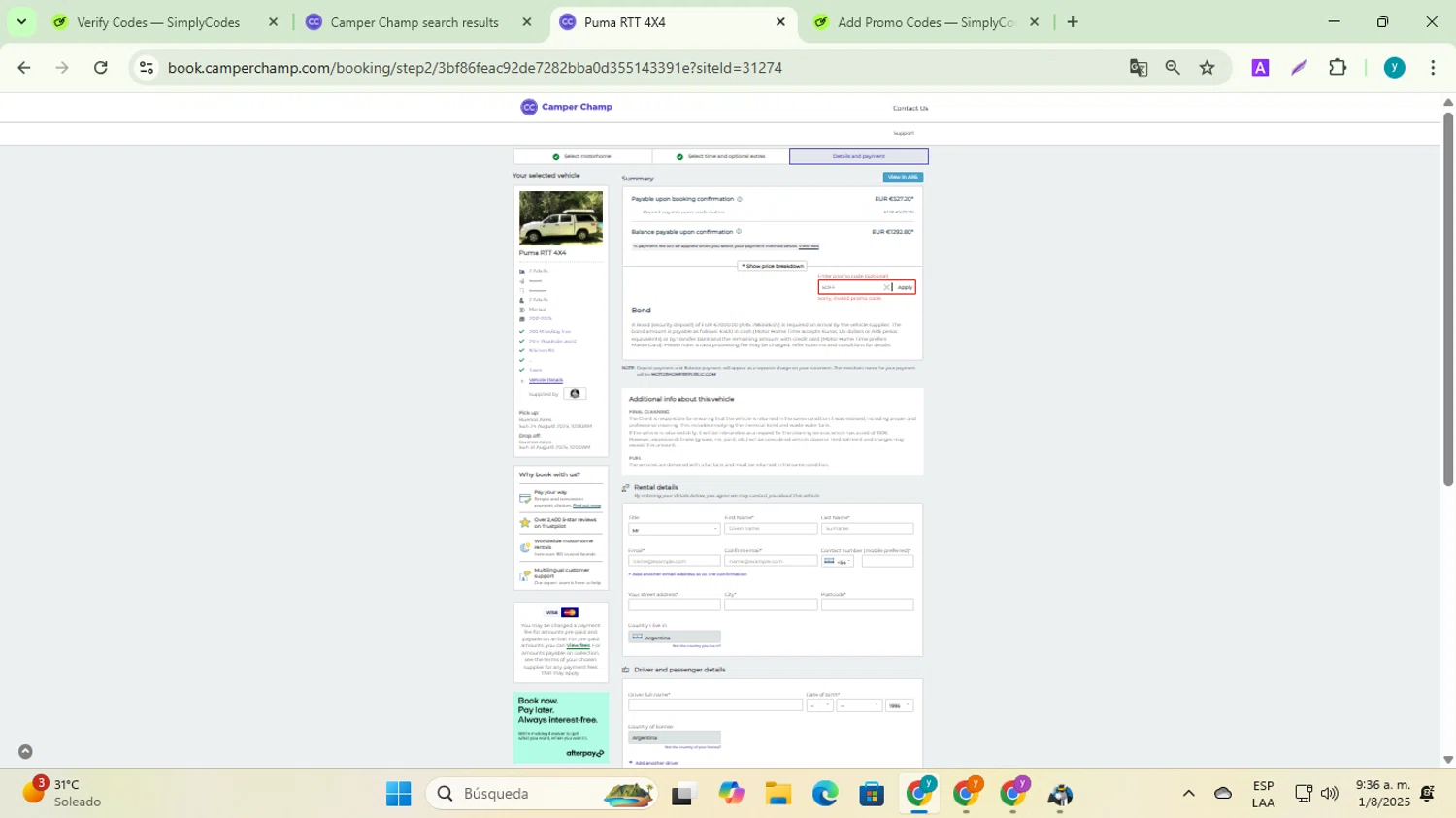1456x818 pixels.
Task: Open the Title dropdown showing Mr
Action: coord(674,530)
